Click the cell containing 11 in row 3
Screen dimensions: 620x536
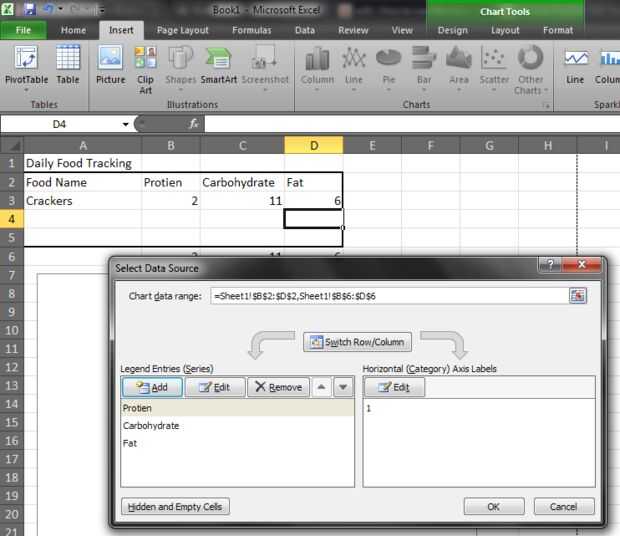pos(242,201)
